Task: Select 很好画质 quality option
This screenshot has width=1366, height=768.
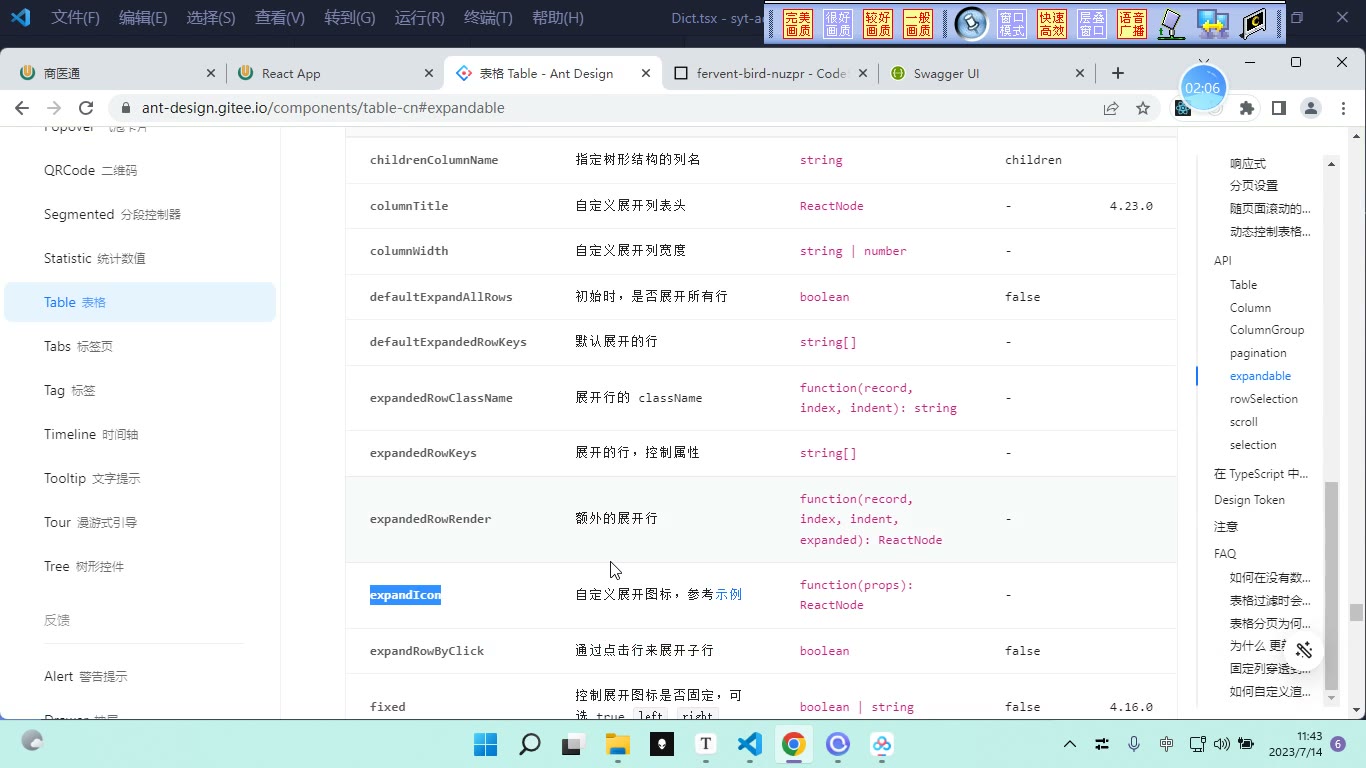Action: coord(838,24)
